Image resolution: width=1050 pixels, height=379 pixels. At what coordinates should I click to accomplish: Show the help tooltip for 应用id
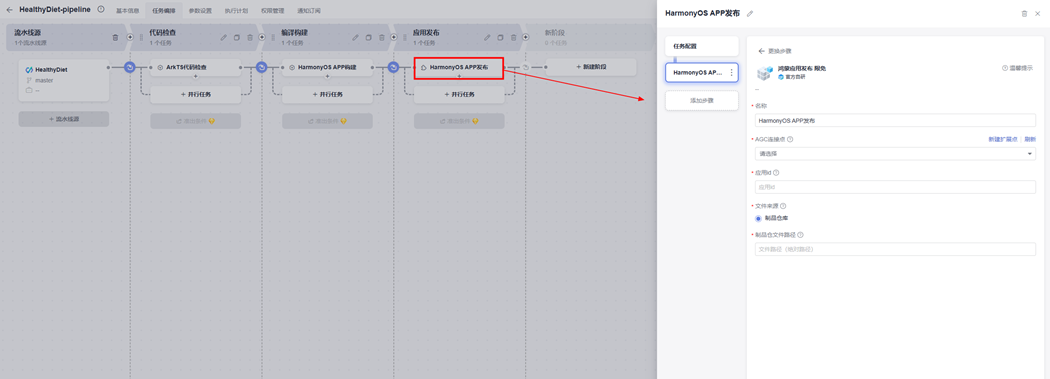tap(776, 172)
